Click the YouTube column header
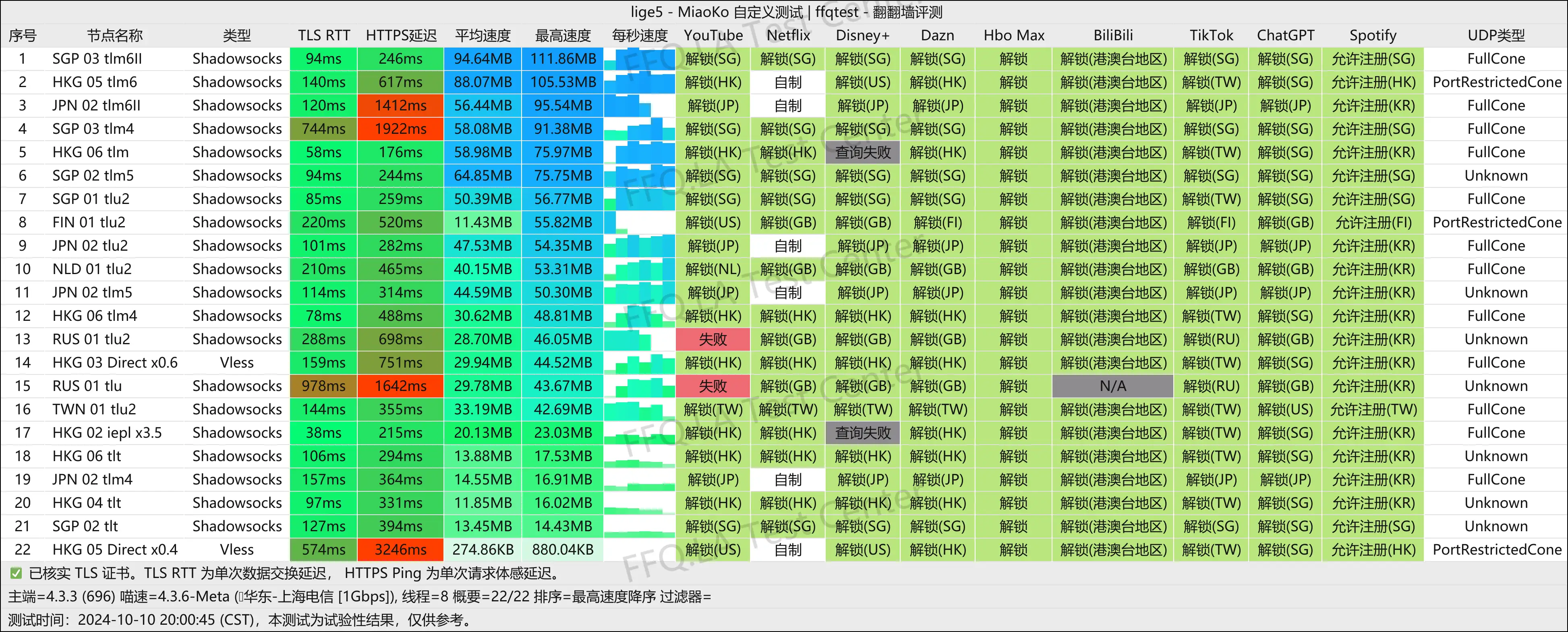This screenshot has width=1568, height=632. pos(713,35)
